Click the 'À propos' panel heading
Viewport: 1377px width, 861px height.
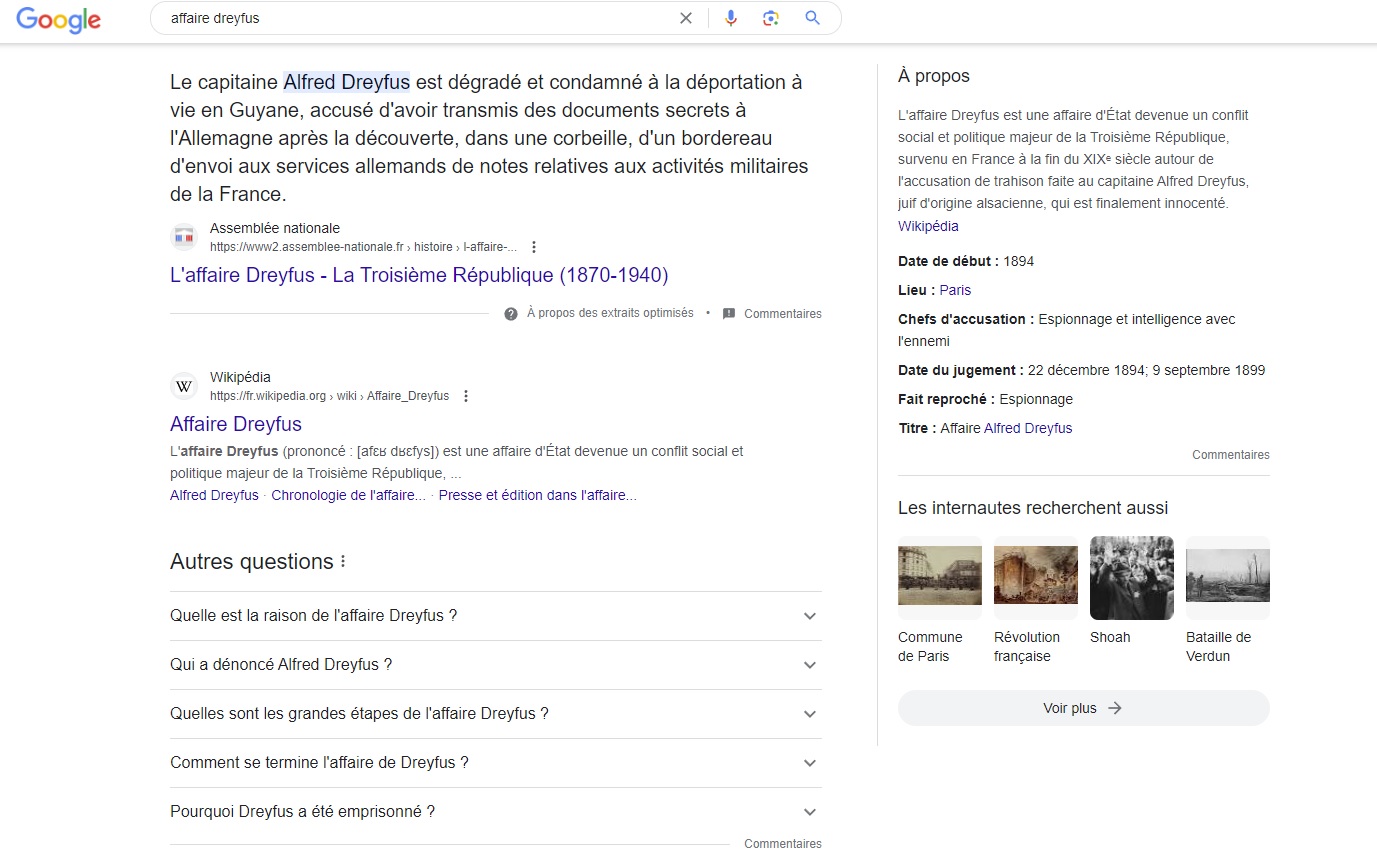tap(934, 76)
